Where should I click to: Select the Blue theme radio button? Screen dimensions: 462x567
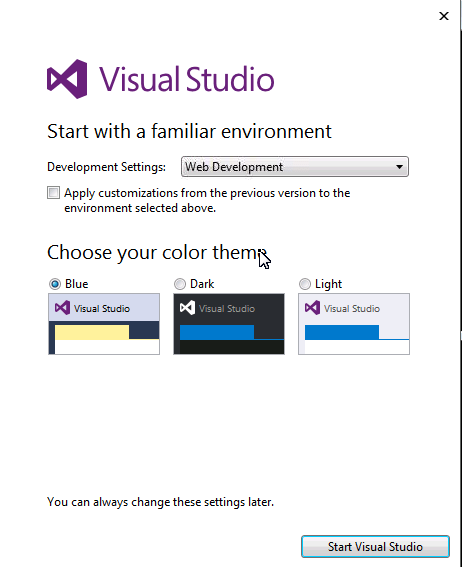pos(55,284)
